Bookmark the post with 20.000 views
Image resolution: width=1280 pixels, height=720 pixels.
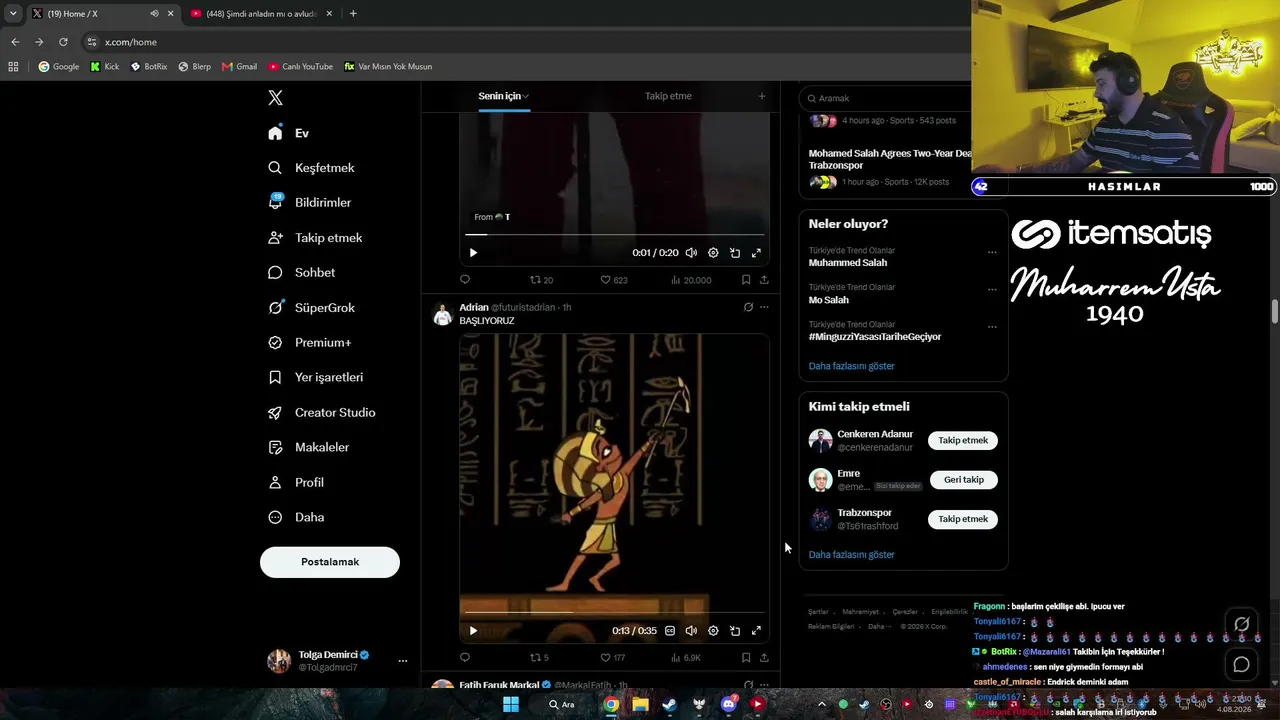(x=746, y=280)
